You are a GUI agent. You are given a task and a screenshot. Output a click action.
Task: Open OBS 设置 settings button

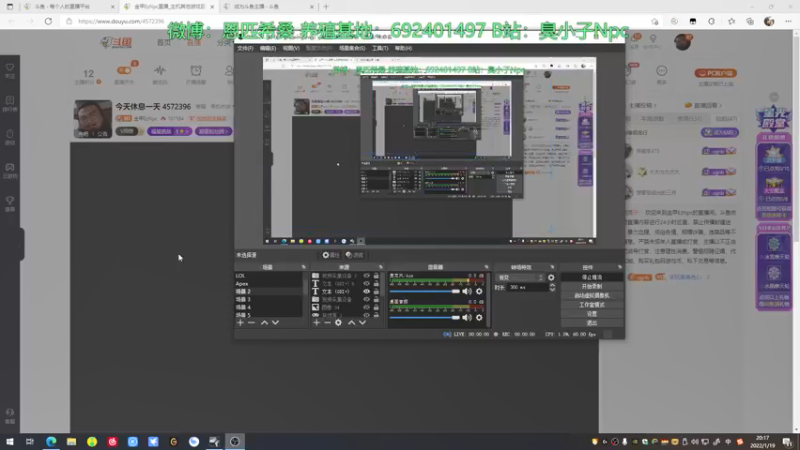[592, 314]
